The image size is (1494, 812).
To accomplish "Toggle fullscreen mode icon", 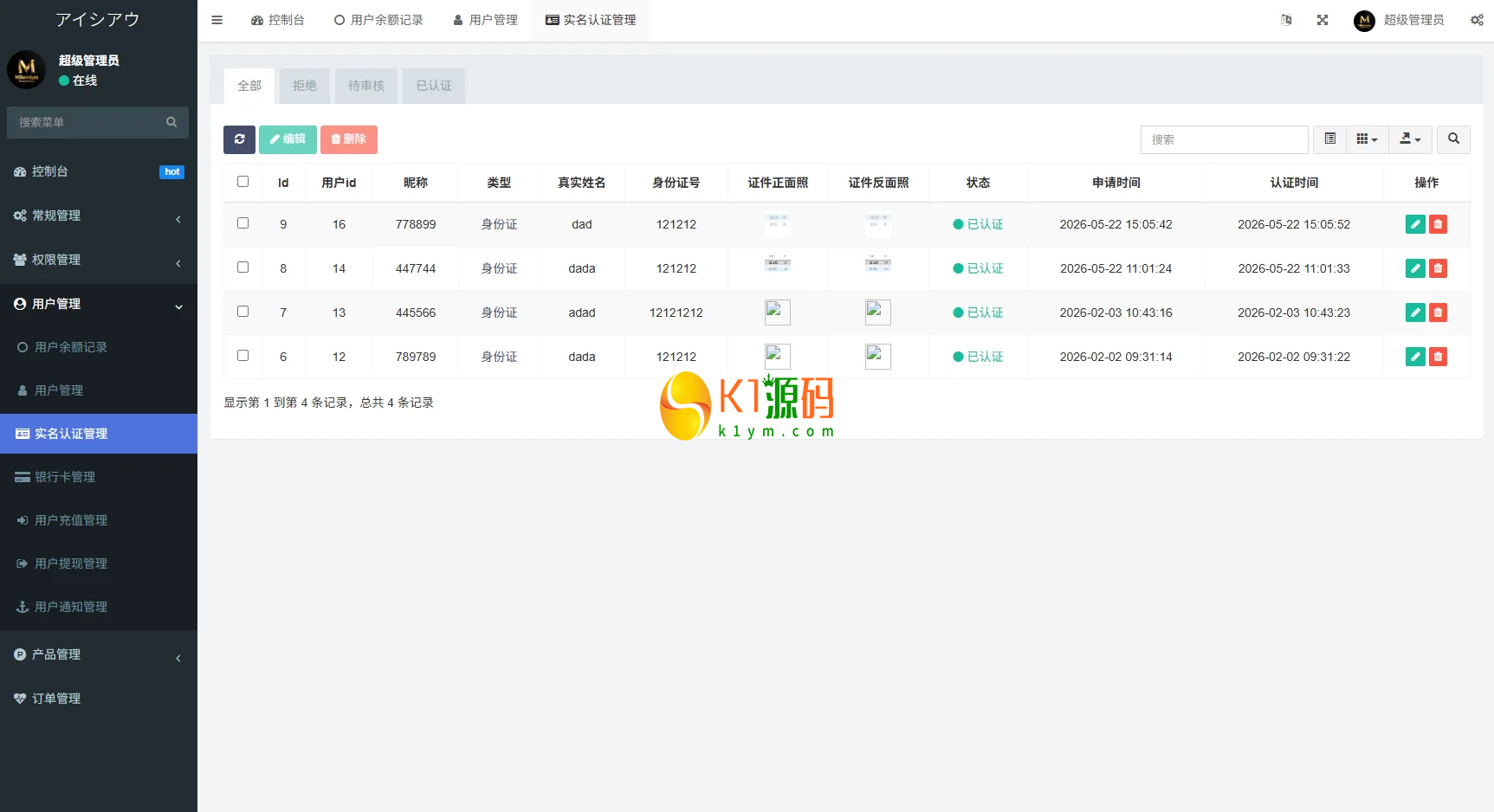I will [1323, 20].
